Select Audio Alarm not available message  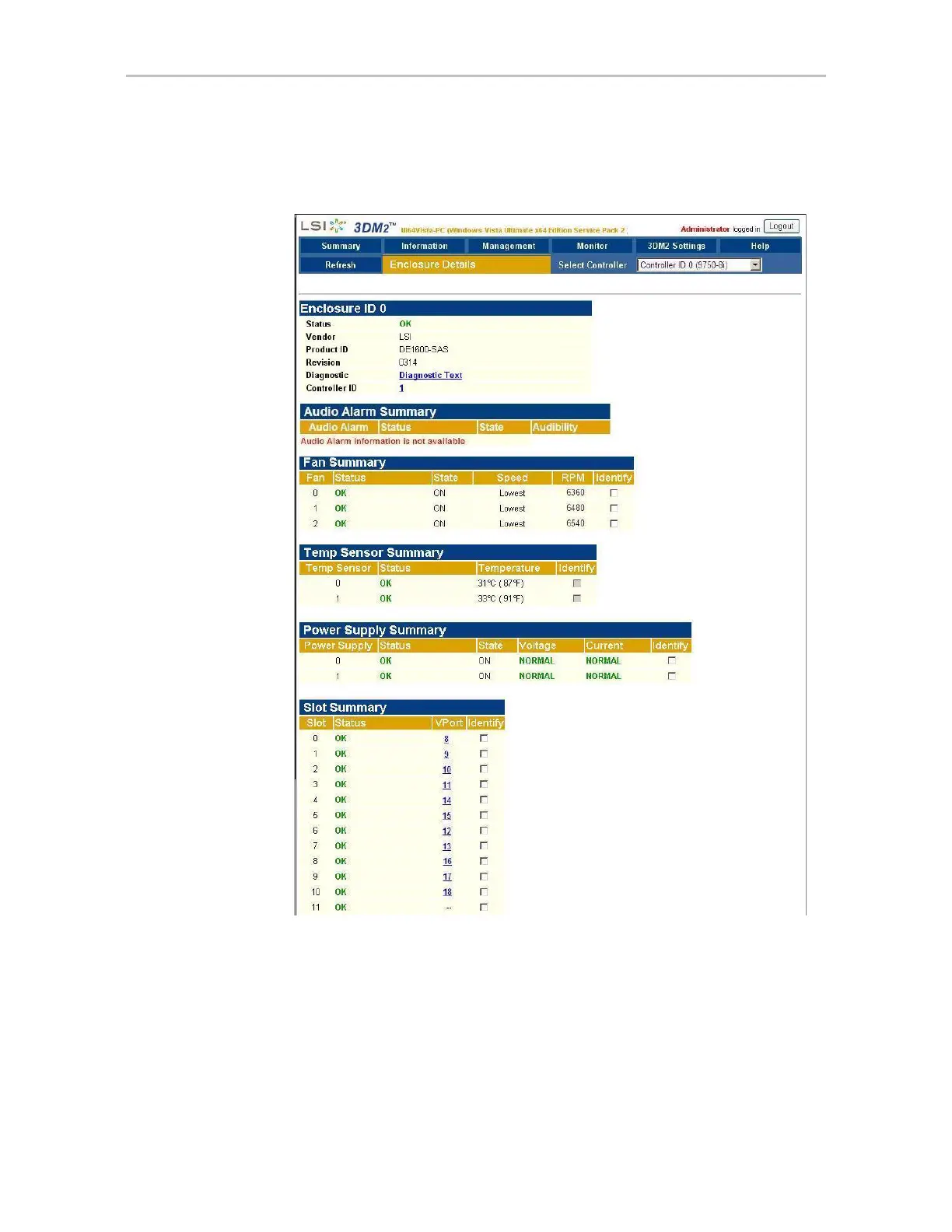383,441
